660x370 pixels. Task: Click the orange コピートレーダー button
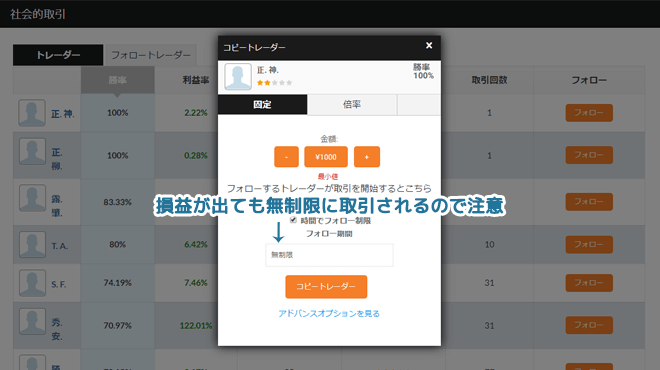[x=326, y=287]
